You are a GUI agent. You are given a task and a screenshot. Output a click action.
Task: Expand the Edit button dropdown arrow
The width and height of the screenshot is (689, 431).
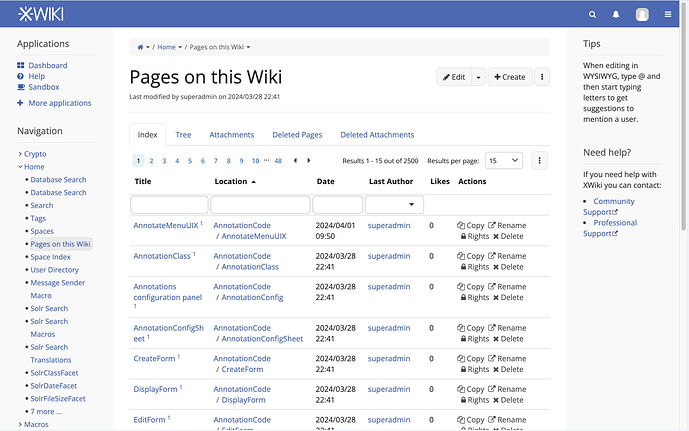(x=478, y=77)
